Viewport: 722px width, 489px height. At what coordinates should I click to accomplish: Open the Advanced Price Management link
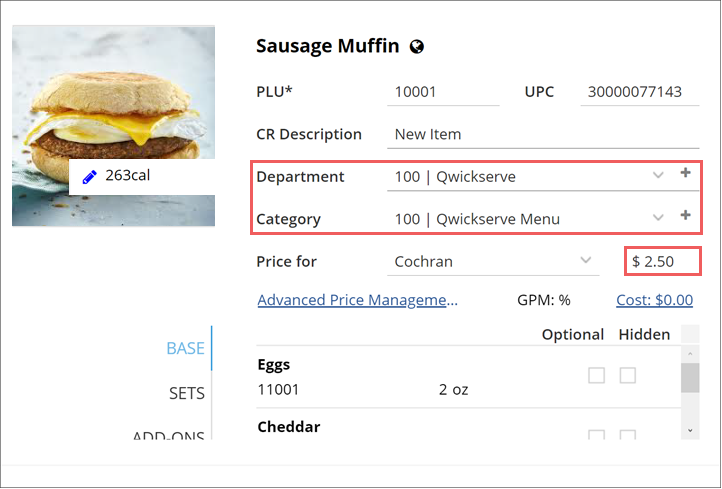tap(358, 300)
